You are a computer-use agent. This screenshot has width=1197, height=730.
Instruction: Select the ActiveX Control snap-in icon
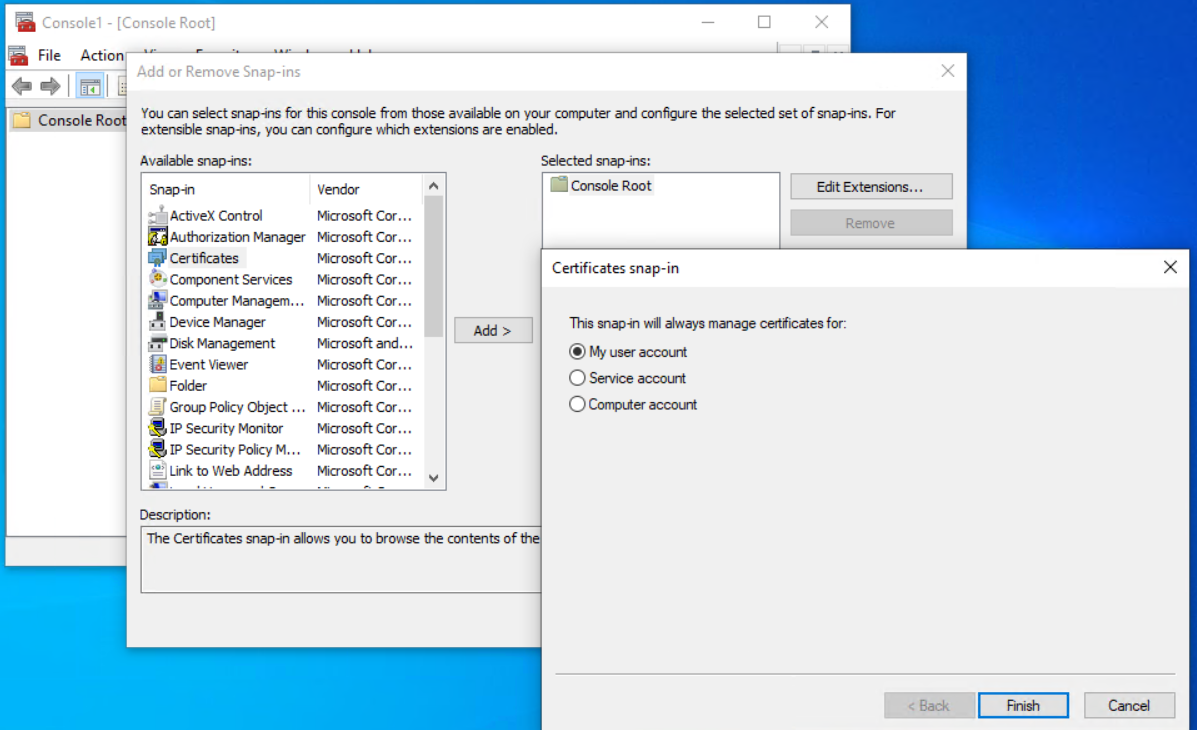point(157,216)
